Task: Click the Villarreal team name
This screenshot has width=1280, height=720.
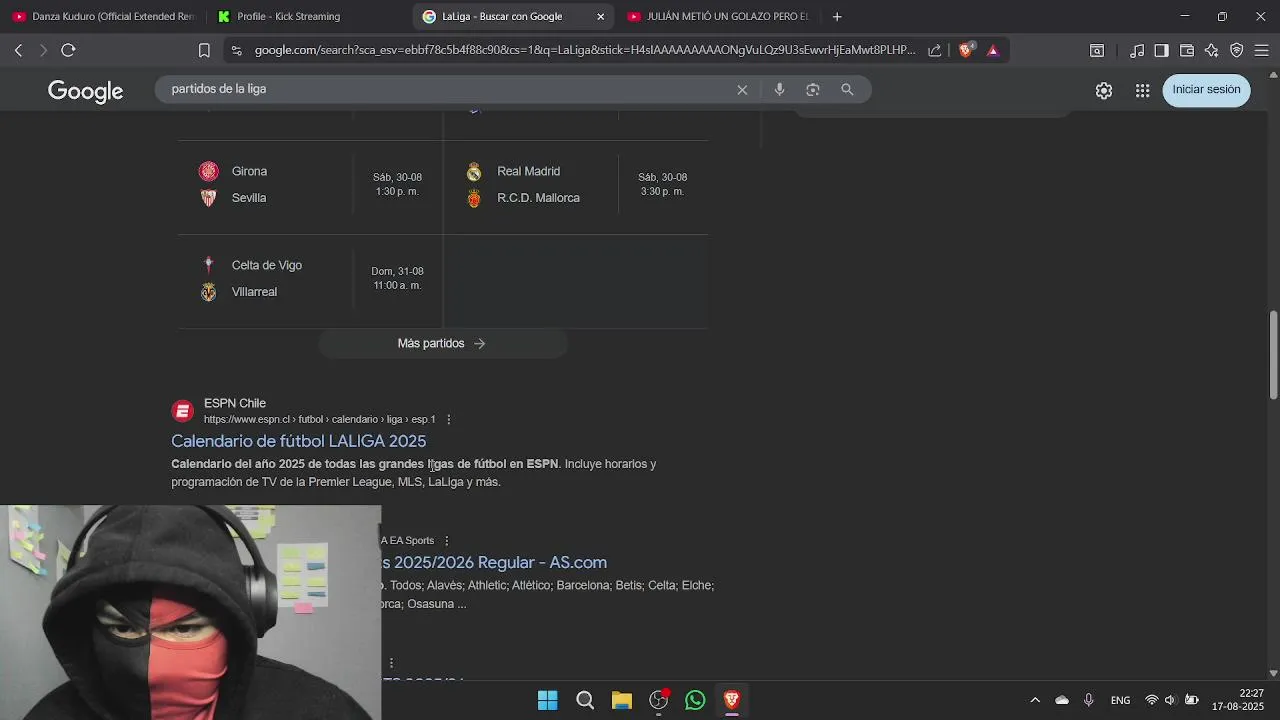Action: pyautogui.click(x=254, y=292)
